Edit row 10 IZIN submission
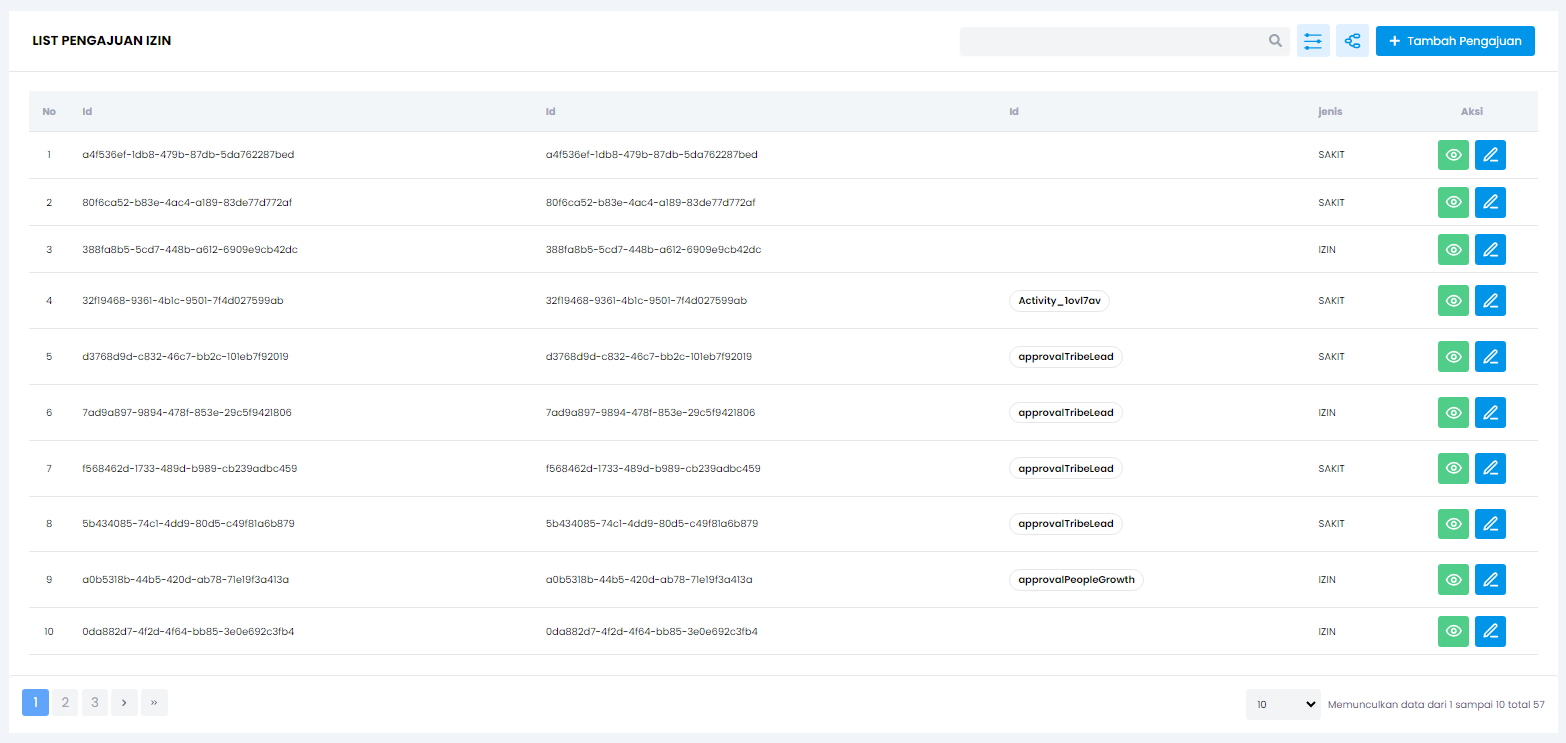The width and height of the screenshot is (1566, 743). pos(1490,631)
